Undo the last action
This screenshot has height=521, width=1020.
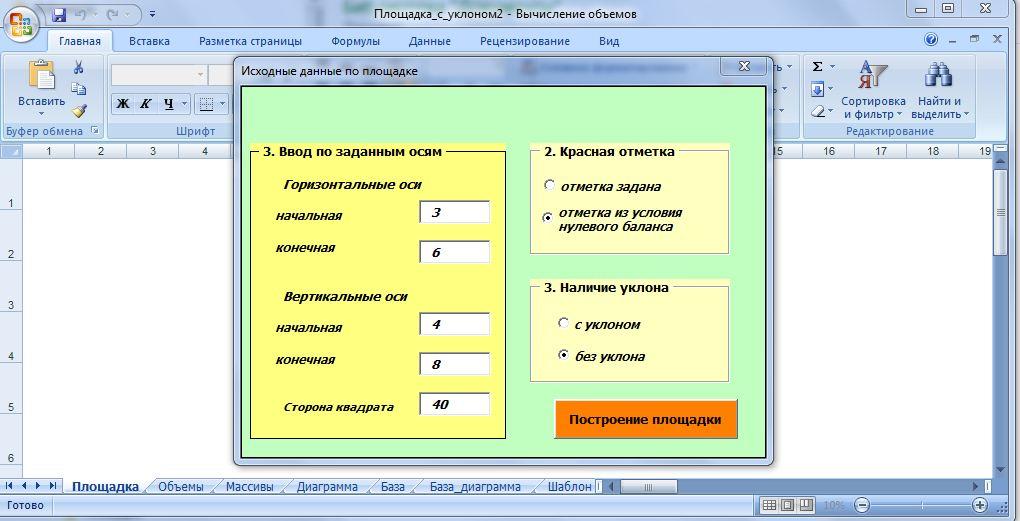click(x=81, y=14)
